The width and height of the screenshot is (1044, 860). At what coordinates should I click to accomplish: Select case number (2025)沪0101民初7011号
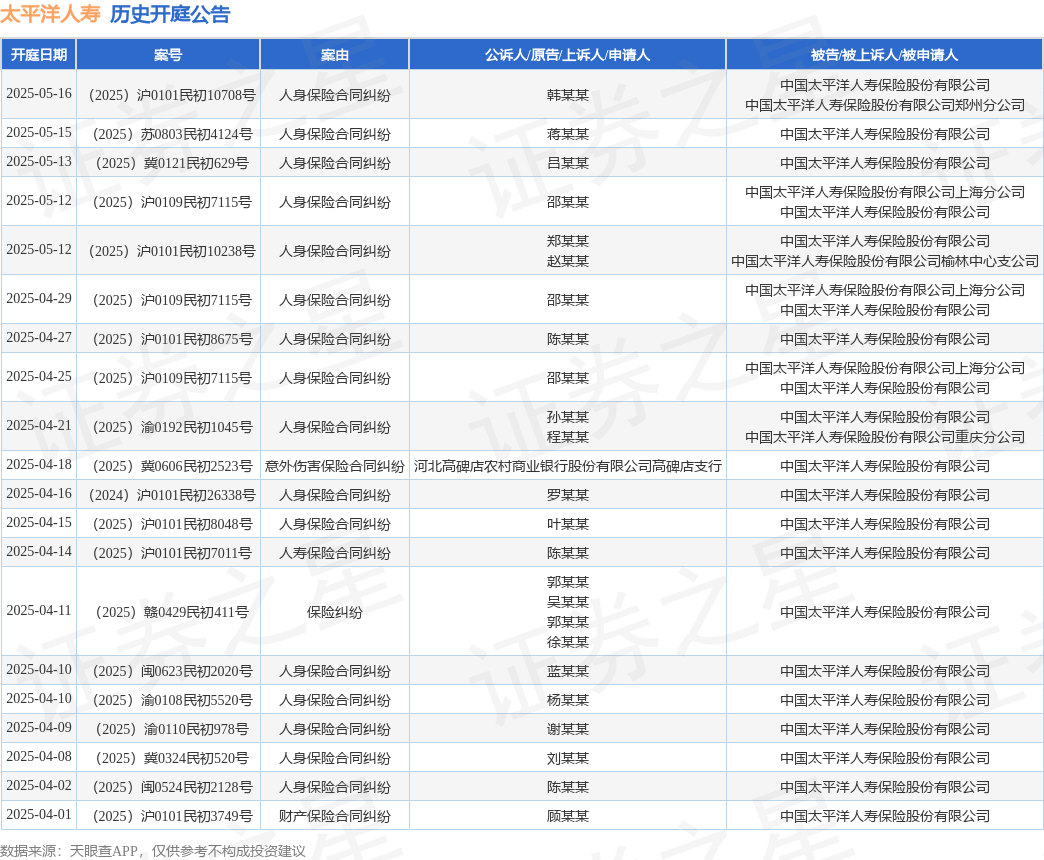[172, 553]
